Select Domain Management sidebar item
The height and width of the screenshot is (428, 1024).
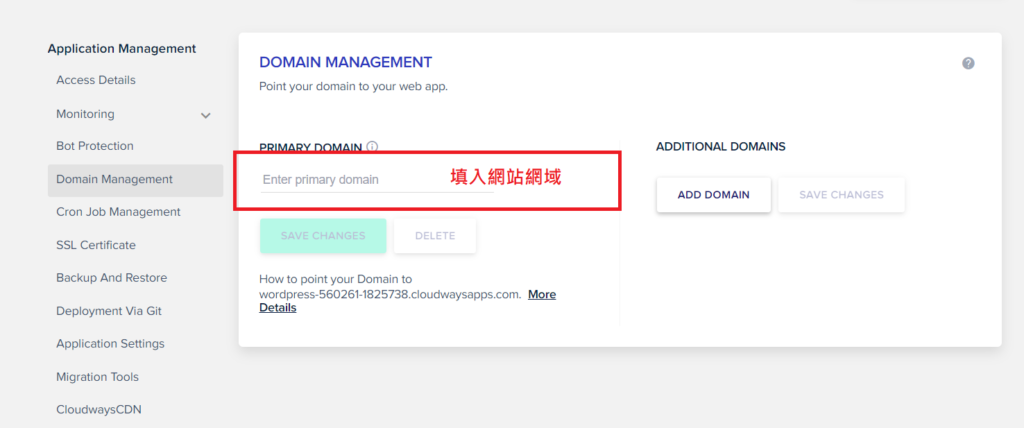[x=114, y=180]
